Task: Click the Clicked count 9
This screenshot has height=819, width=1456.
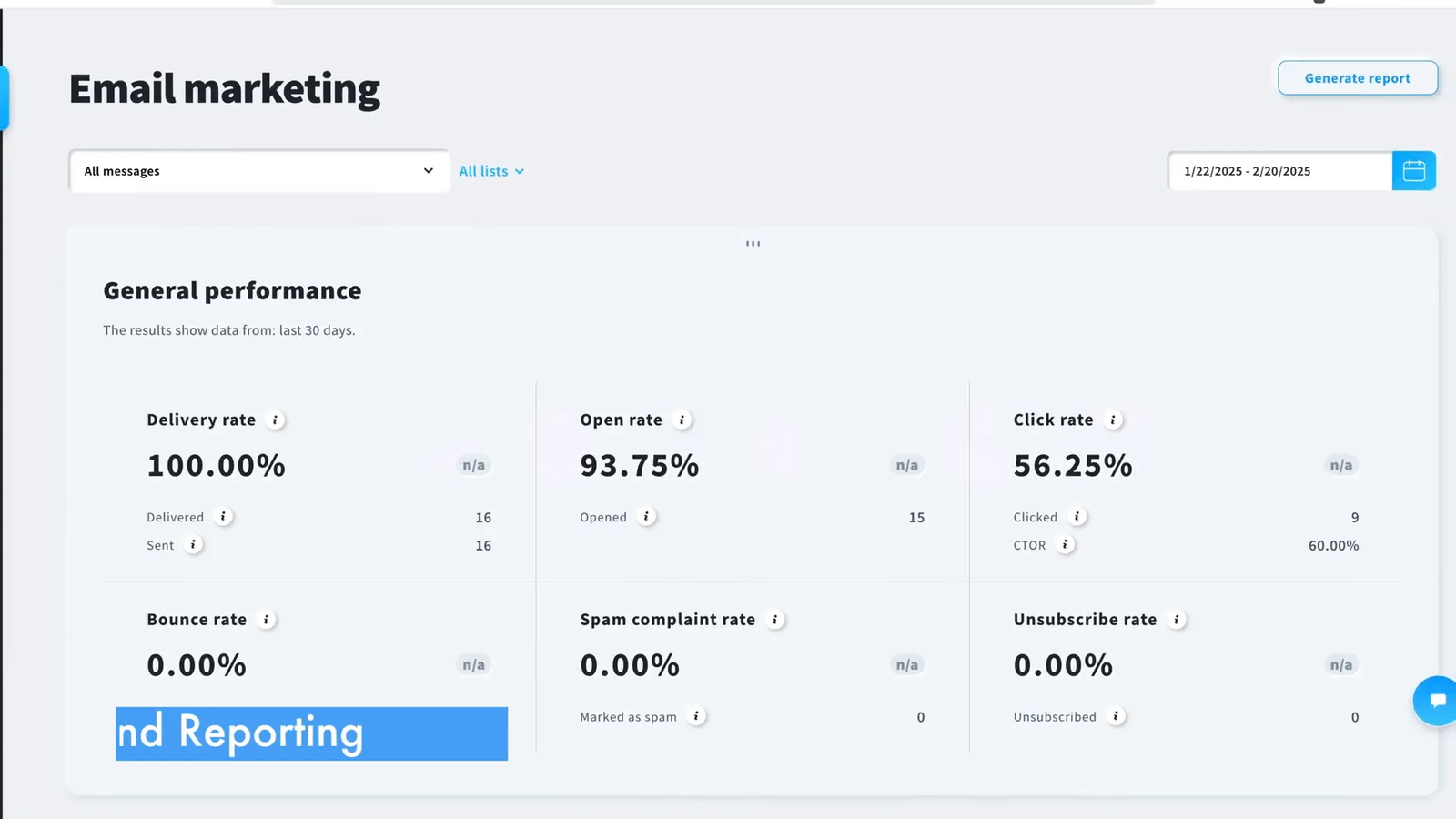Action: pyautogui.click(x=1355, y=517)
